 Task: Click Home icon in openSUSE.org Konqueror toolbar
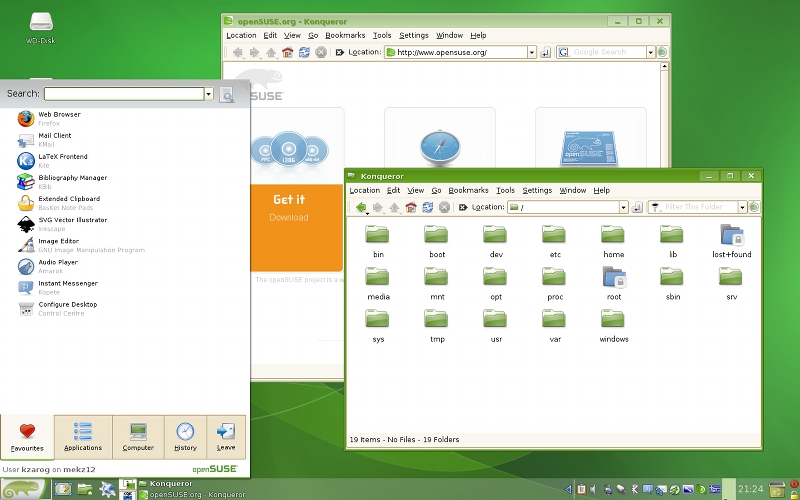pyautogui.click(x=288, y=52)
